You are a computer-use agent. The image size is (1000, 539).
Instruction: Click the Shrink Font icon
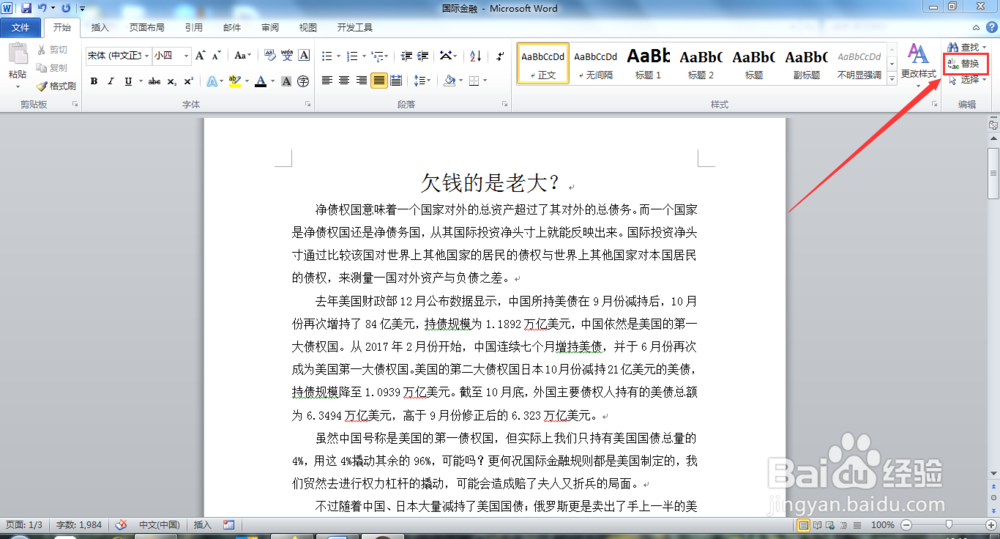point(216,55)
